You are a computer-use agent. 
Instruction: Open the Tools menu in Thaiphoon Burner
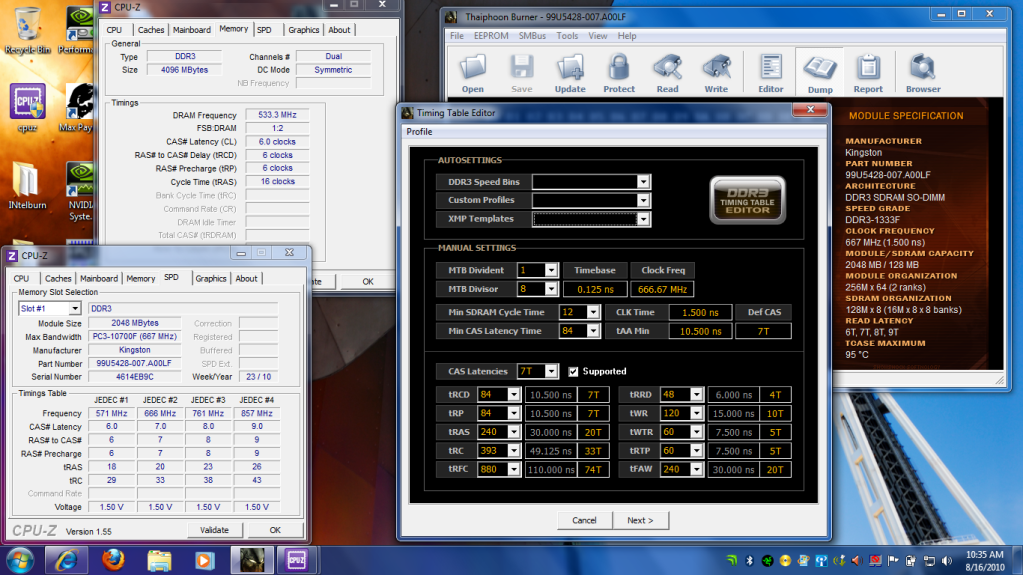click(566, 36)
